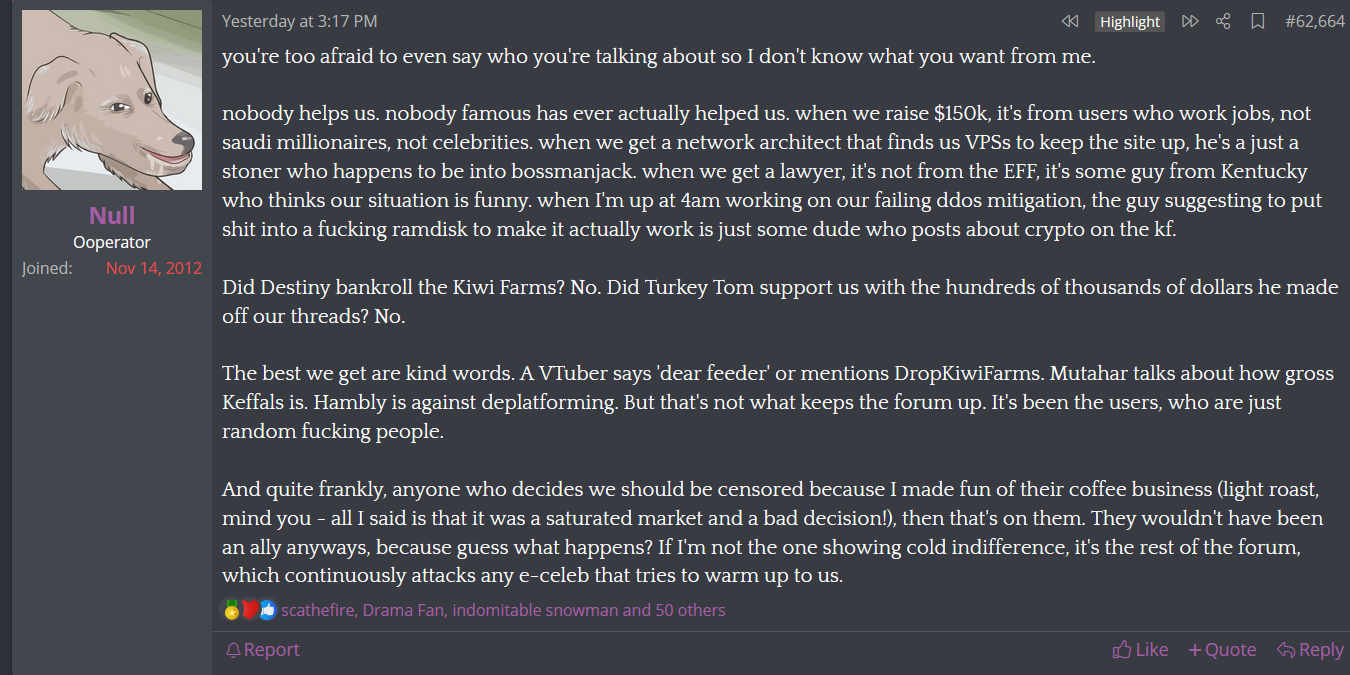This screenshot has width=1350, height=675.
Task: Open the 'Yesterday at 3:17 PM' timestamp
Action: point(299,21)
